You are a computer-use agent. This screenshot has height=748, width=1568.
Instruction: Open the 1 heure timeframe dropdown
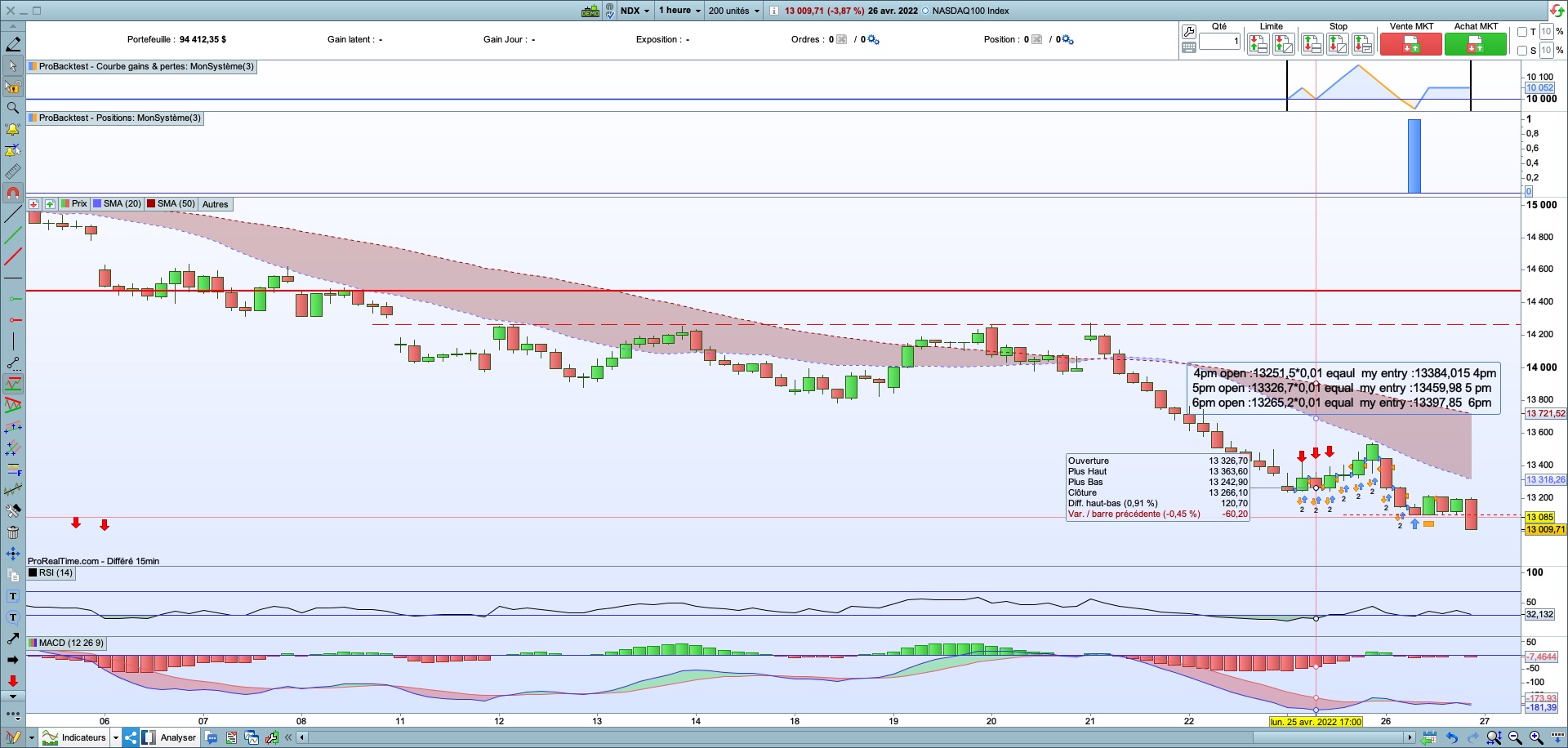pyautogui.click(x=680, y=11)
